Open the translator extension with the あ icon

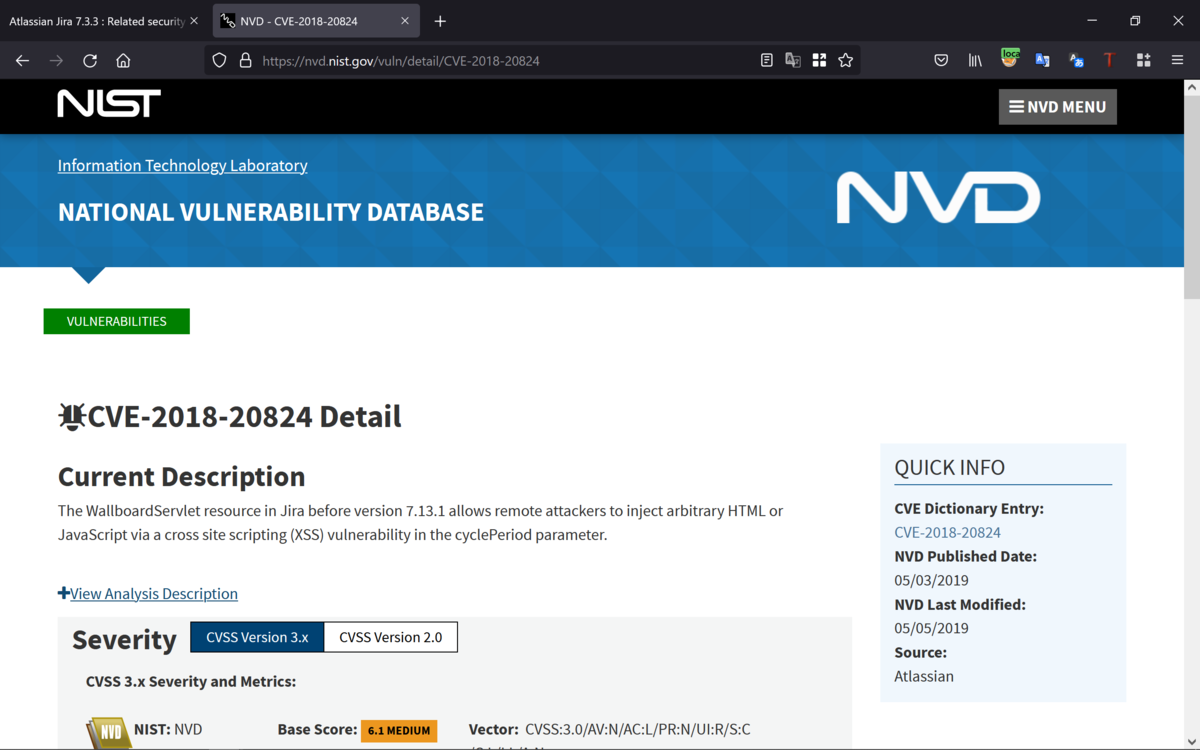pos(1076,60)
